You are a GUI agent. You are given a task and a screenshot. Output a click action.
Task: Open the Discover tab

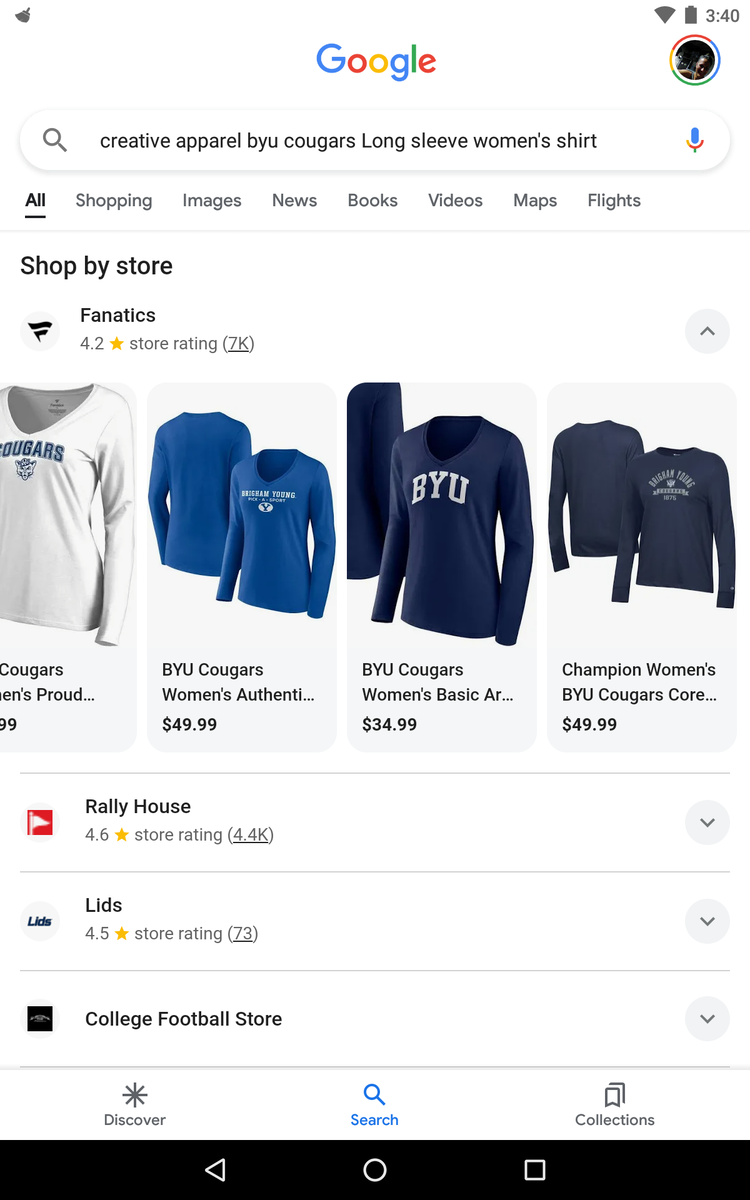point(135,1104)
